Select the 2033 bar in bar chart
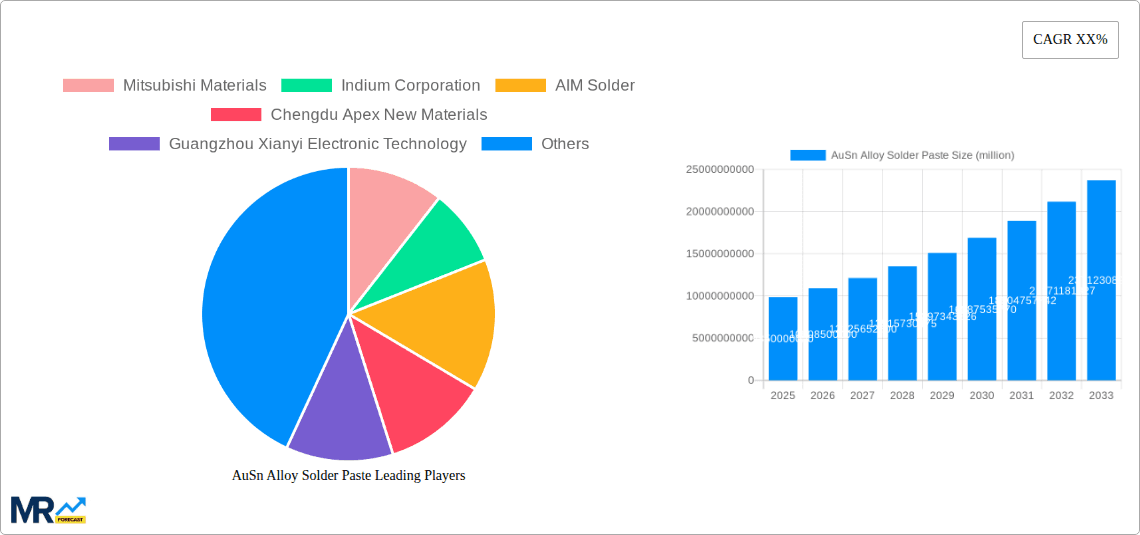Image resolution: width=1140 pixels, height=535 pixels. pyautogui.click(x=1101, y=281)
